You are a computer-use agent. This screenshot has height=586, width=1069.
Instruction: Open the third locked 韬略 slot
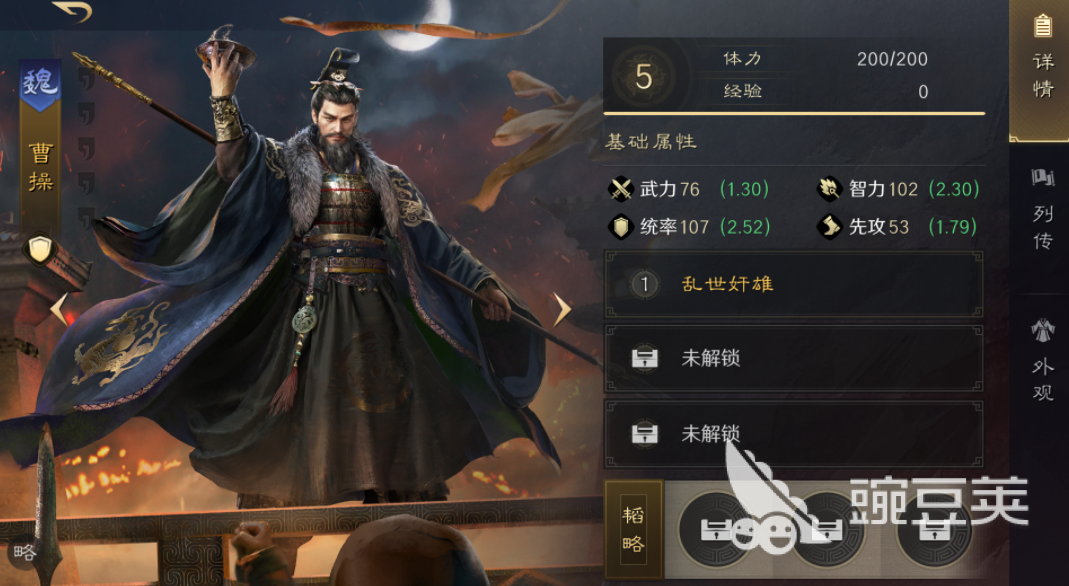tap(934, 529)
